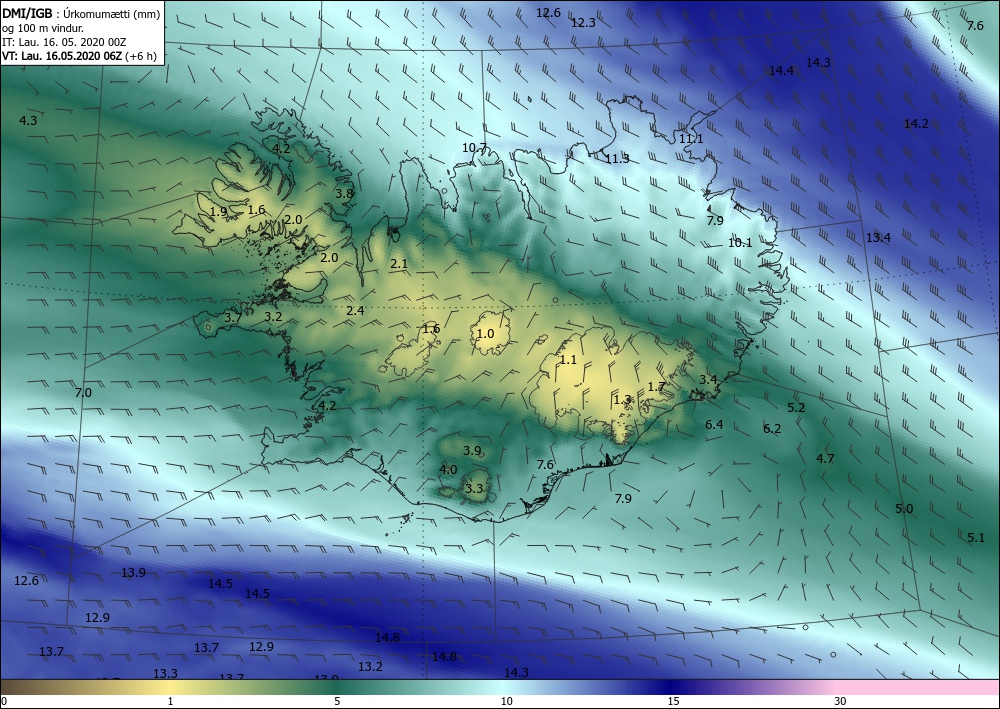Select the 3.9 value label
The height and width of the screenshot is (709, 1000).
[472, 450]
